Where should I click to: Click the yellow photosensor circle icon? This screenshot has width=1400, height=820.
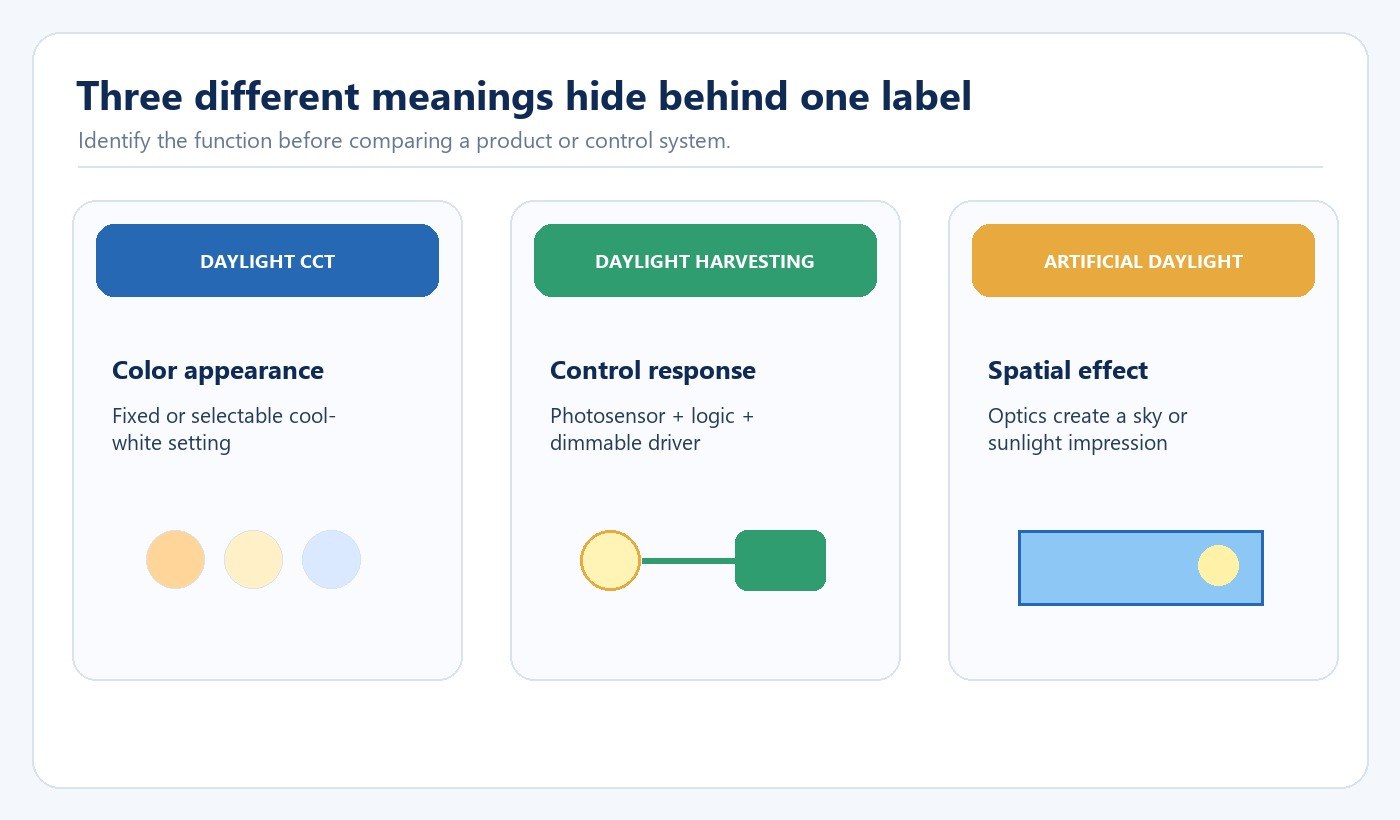(610, 560)
